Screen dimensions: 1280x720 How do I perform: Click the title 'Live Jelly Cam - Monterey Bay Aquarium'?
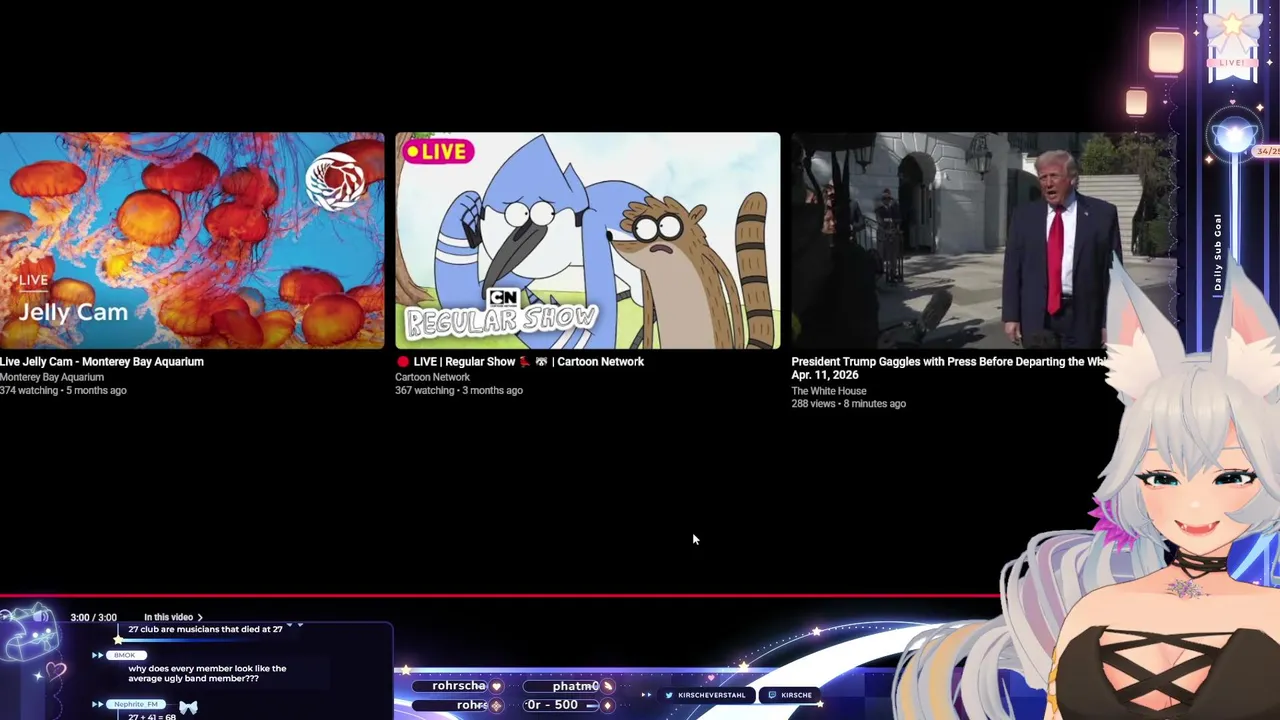102,361
